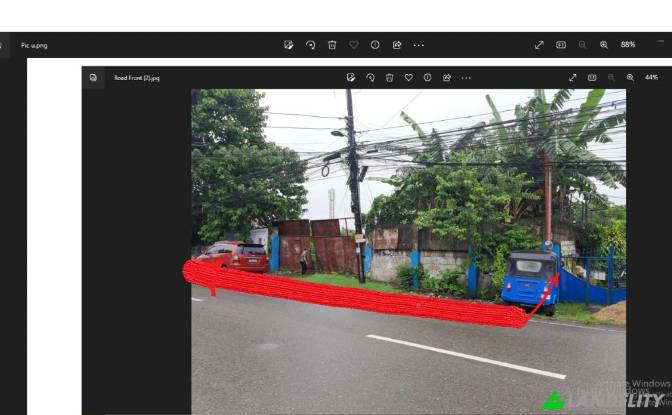Rotate the Pic u.png image
Viewport: 672px width, 415px height.
coord(310,45)
